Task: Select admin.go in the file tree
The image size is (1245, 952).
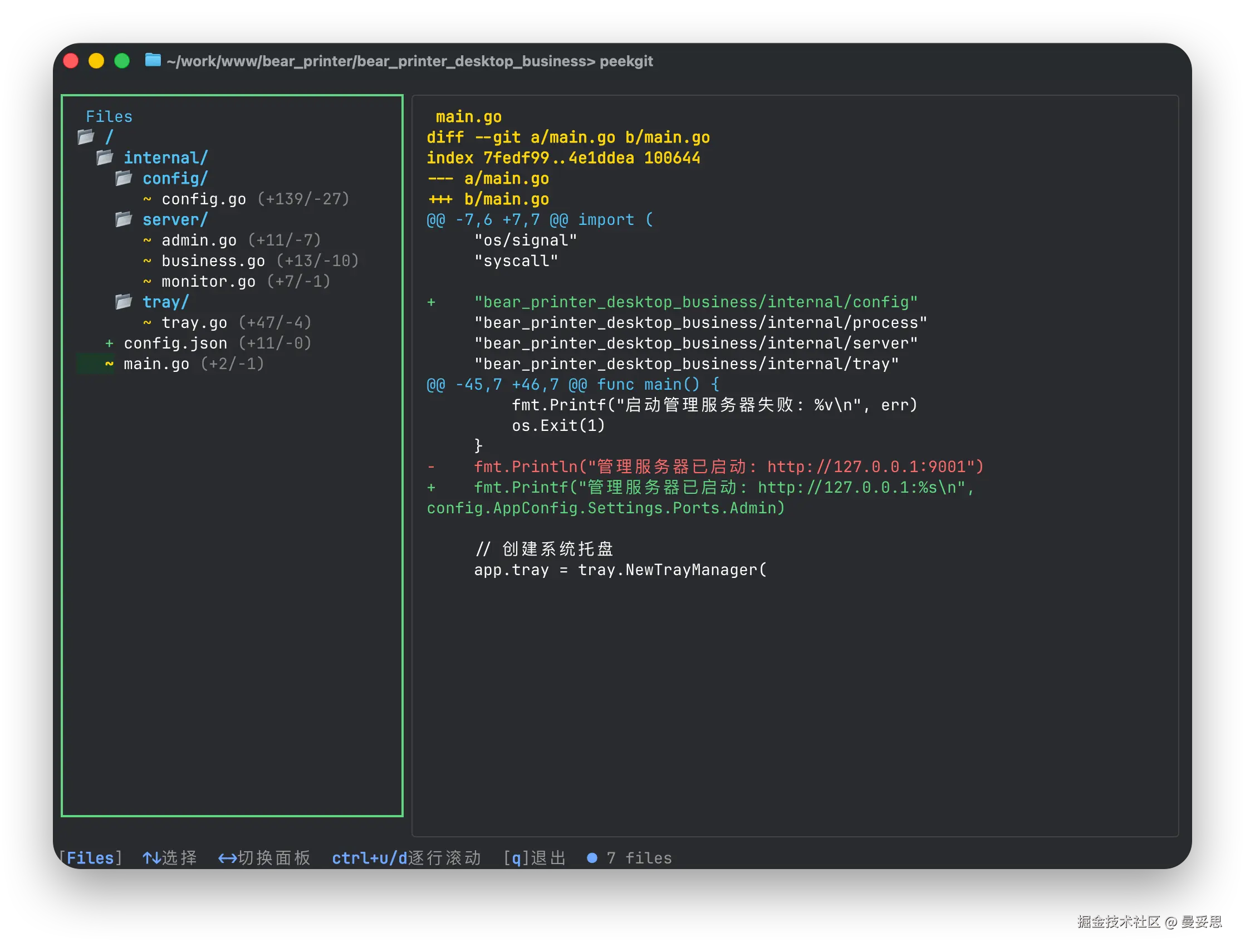Action: 198,241
